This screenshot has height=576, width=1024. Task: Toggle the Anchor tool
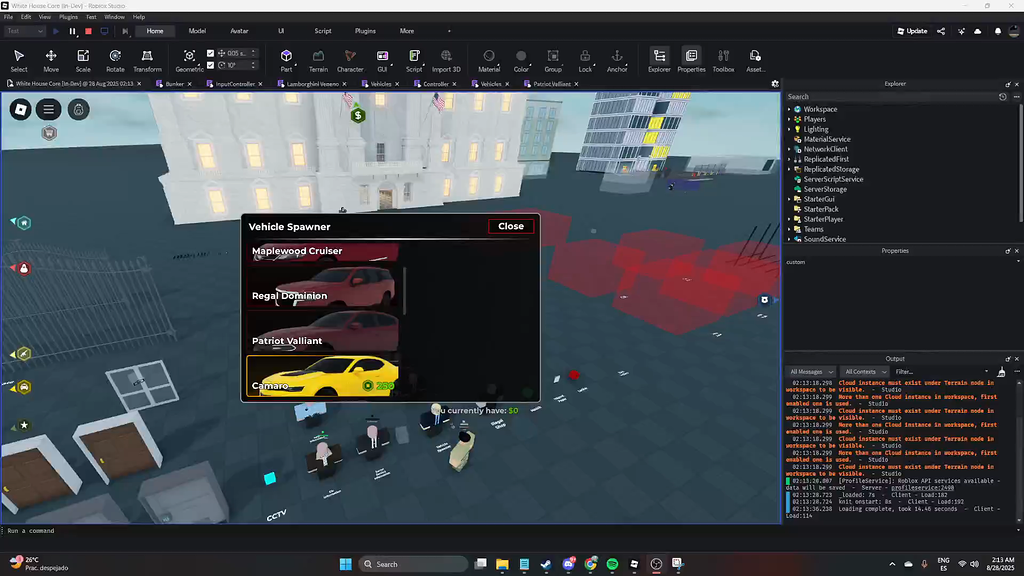pos(617,60)
